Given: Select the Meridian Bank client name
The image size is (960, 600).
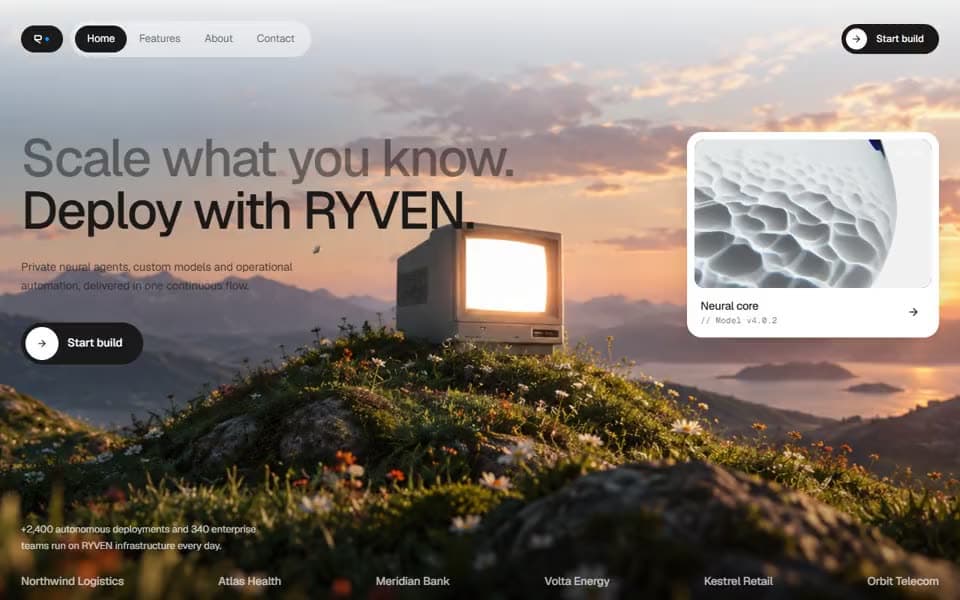Looking at the screenshot, I should 413,581.
